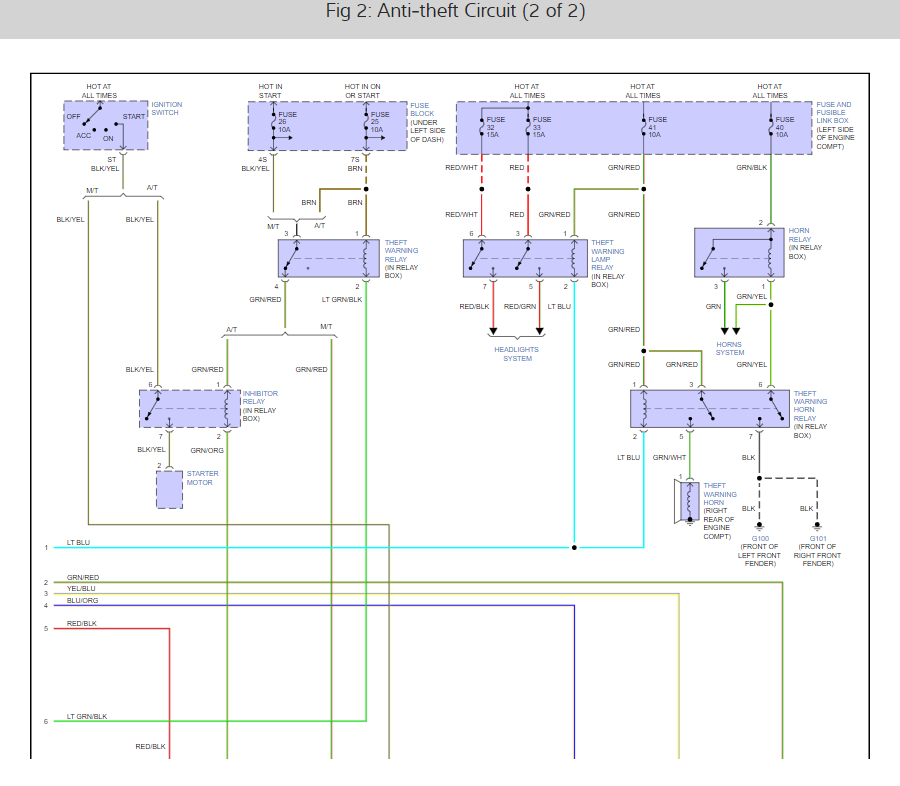Select 'THEFT WARNING HORN (RIGHT REAR...)' label
The width and height of the screenshot is (900, 786).
[720, 510]
